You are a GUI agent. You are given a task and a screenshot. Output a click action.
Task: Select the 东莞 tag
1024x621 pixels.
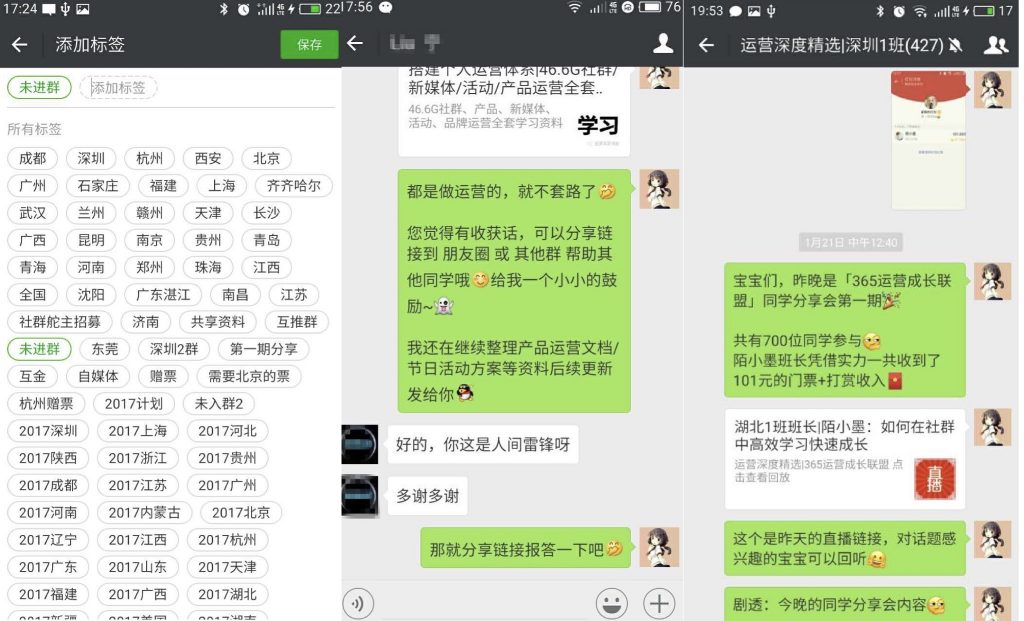point(105,349)
